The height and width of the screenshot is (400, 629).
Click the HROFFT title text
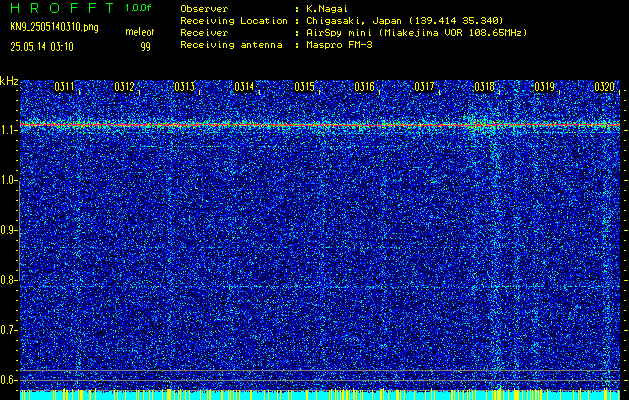tap(62, 8)
